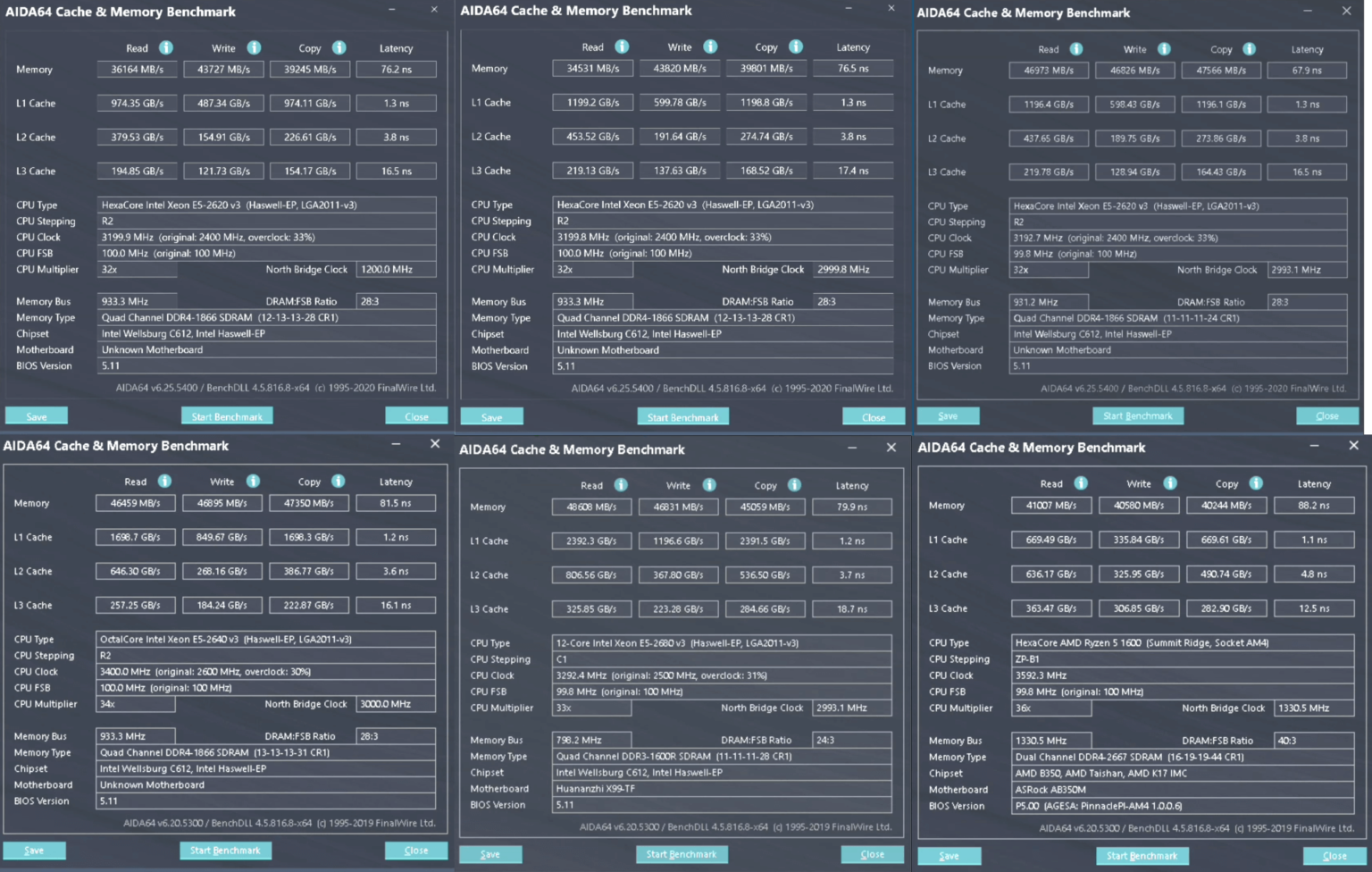Save results in the E5-2680 v3 window
Screen dimensions: 1372x872
point(490,854)
